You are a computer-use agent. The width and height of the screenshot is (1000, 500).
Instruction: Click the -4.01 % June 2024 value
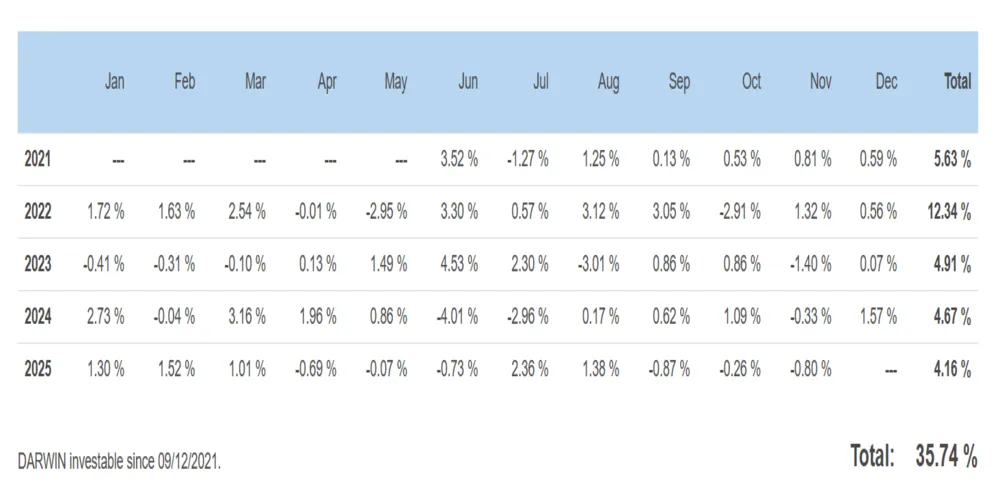[457, 316]
